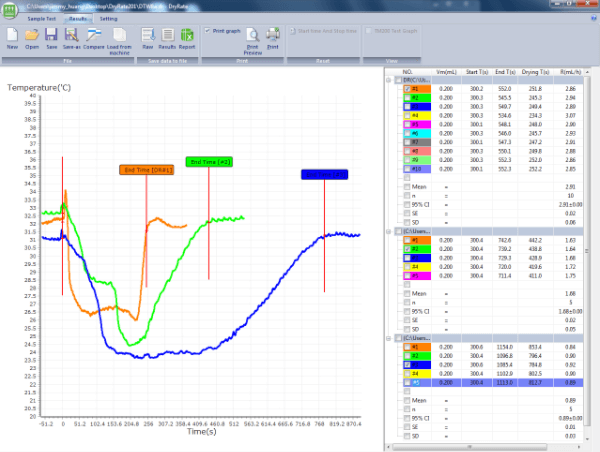
Task: Check sample #4 in first group
Action: tap(408, 116)
